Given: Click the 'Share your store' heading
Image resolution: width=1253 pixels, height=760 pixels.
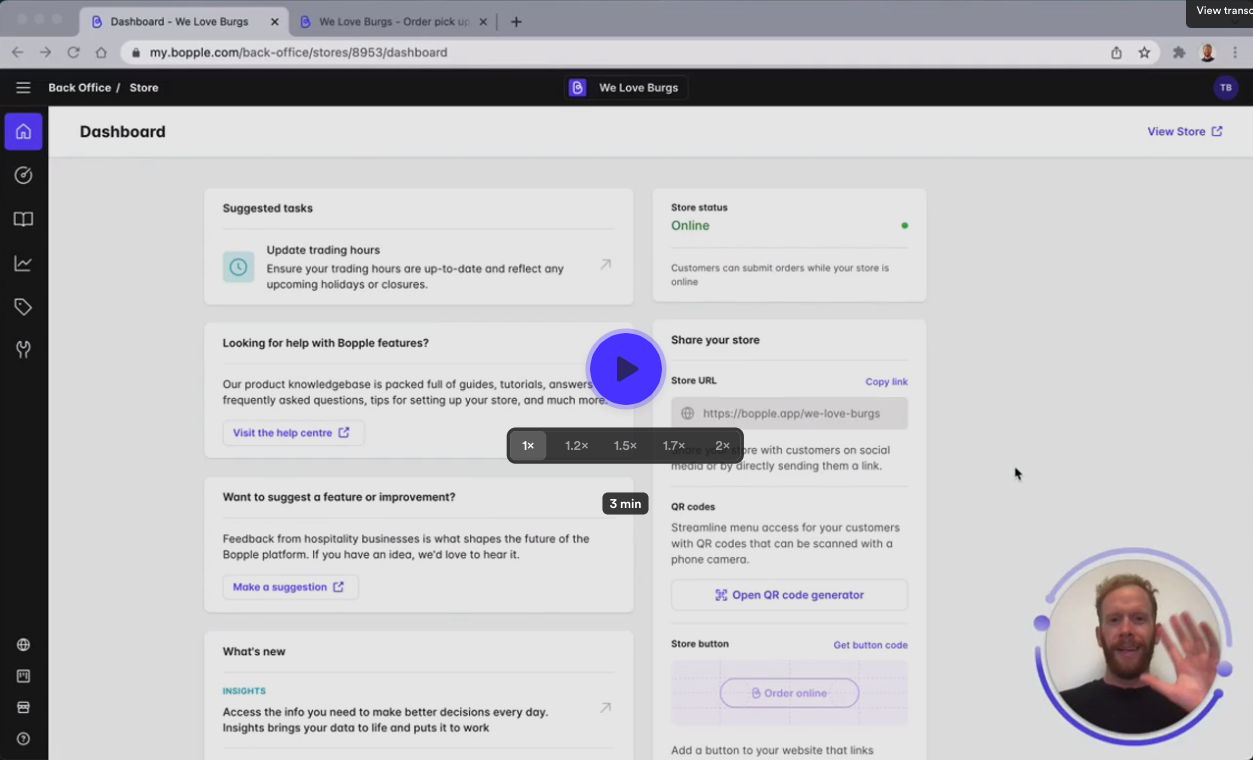Looking at the screenshot, I should (715, 340).
